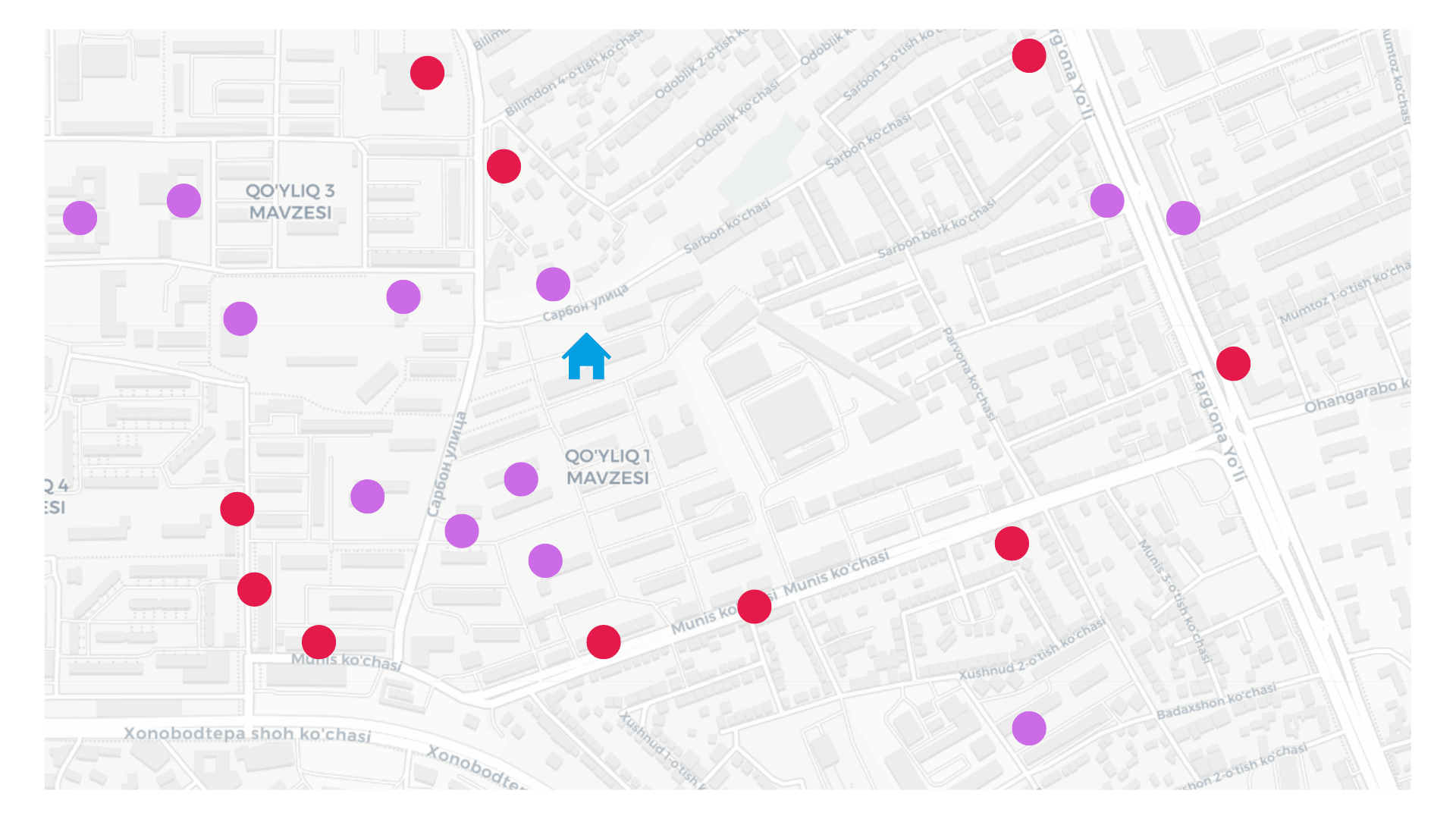This screenshot has width=1456, height=819.
Task: Click red marker nearest Munis 3-o'tish ko'chasi label
Action: pos(1012,544)
